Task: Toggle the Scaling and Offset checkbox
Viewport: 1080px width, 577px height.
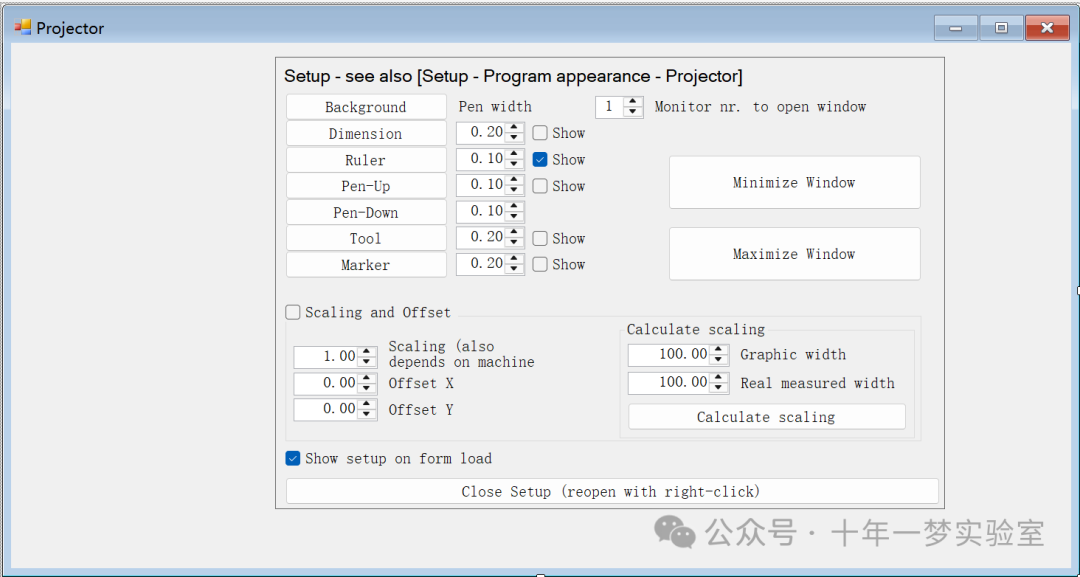Action: 293,313
